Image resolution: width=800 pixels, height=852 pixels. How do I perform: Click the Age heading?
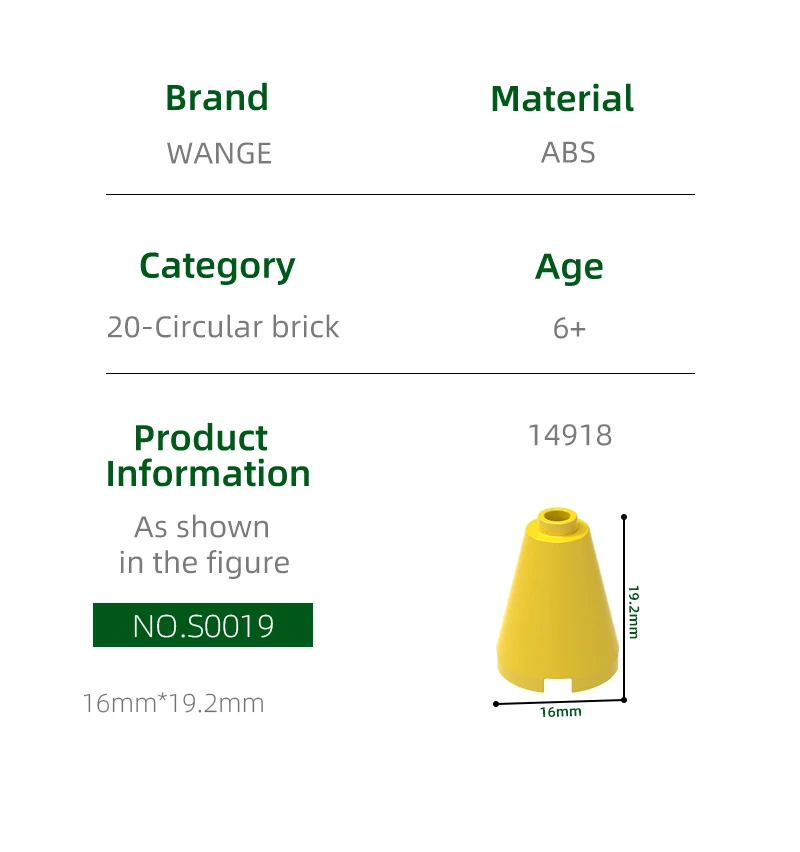coord(569,267)
